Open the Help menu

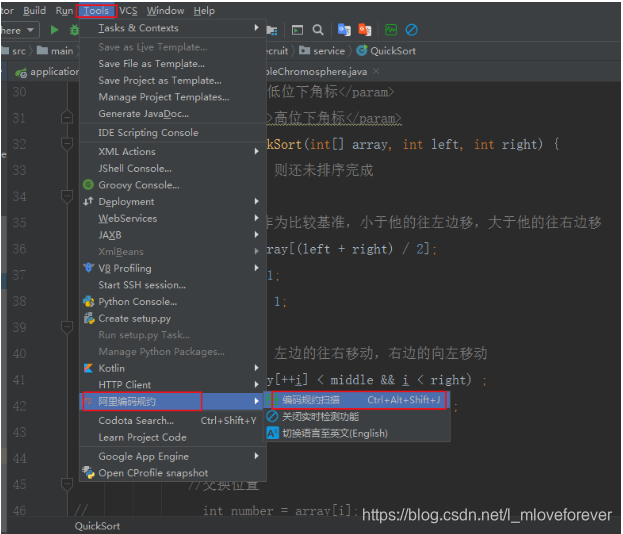point(204,11)
